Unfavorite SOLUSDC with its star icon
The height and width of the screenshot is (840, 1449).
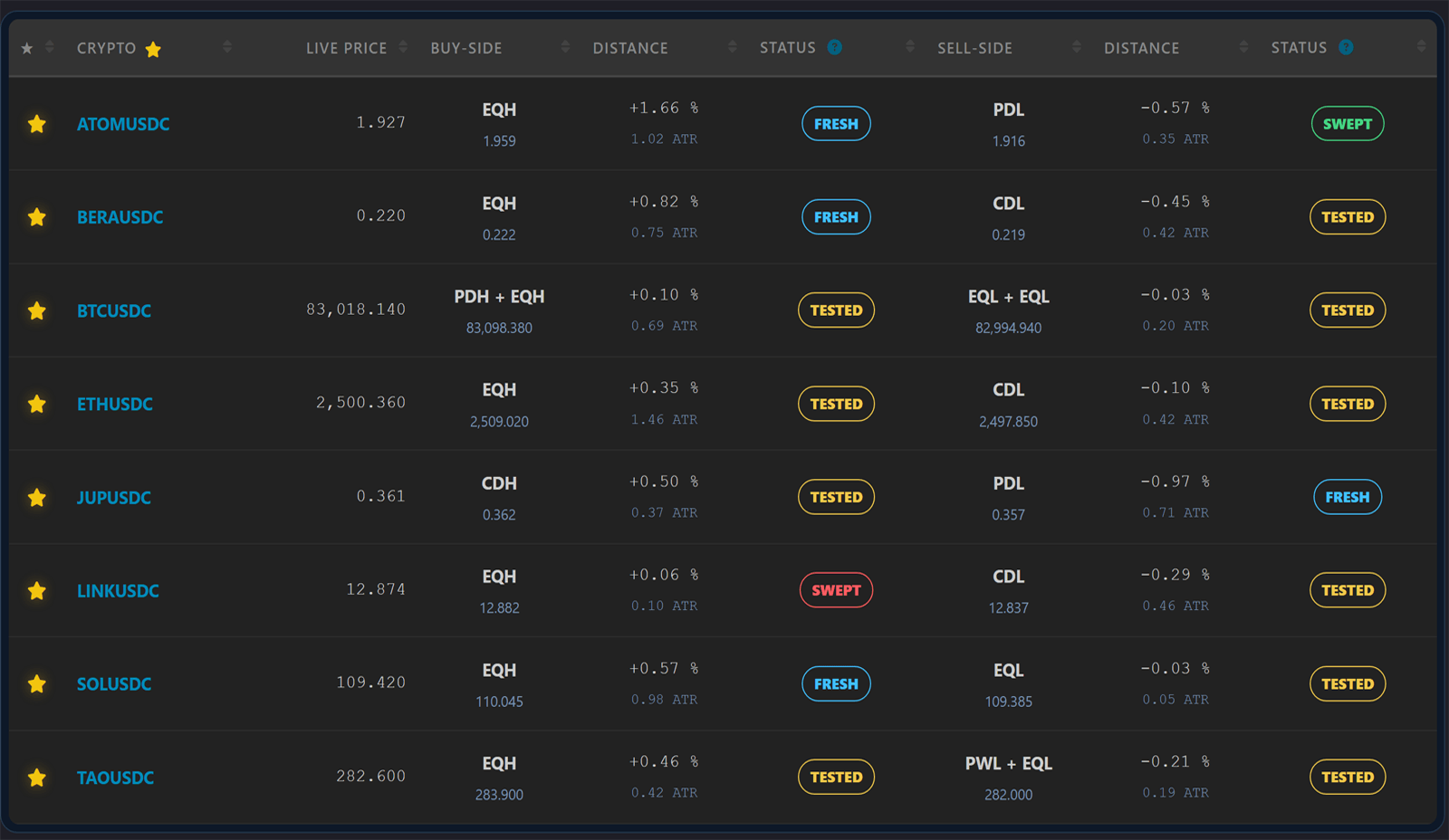(37, 683)
